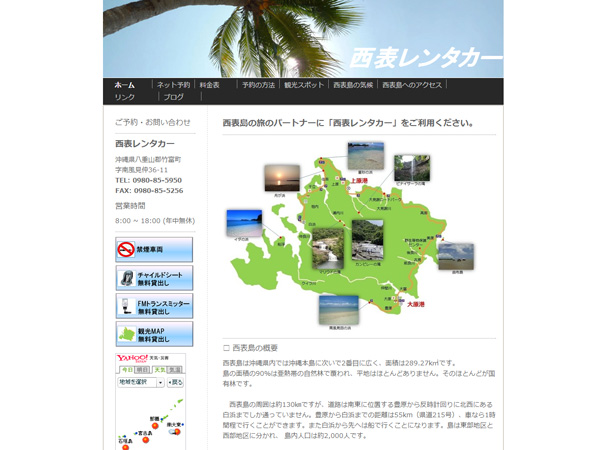The height and width of the screenshot is (450, 600).
Task: Click the 戻る back button in weather widget
Action: point(176,382)
